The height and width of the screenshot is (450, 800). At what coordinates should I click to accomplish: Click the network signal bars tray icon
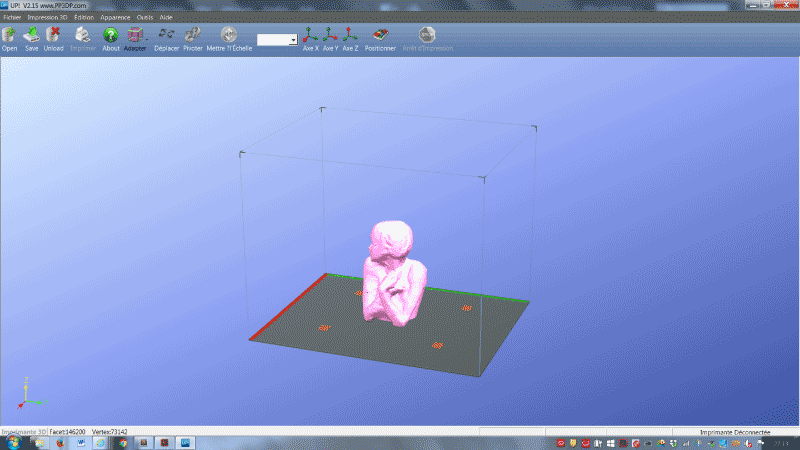pos(686,443)
